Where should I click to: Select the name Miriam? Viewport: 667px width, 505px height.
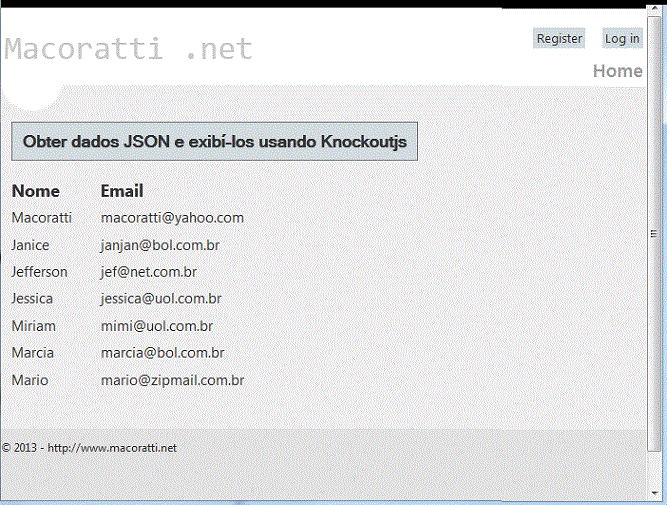[x=33, y=326]
